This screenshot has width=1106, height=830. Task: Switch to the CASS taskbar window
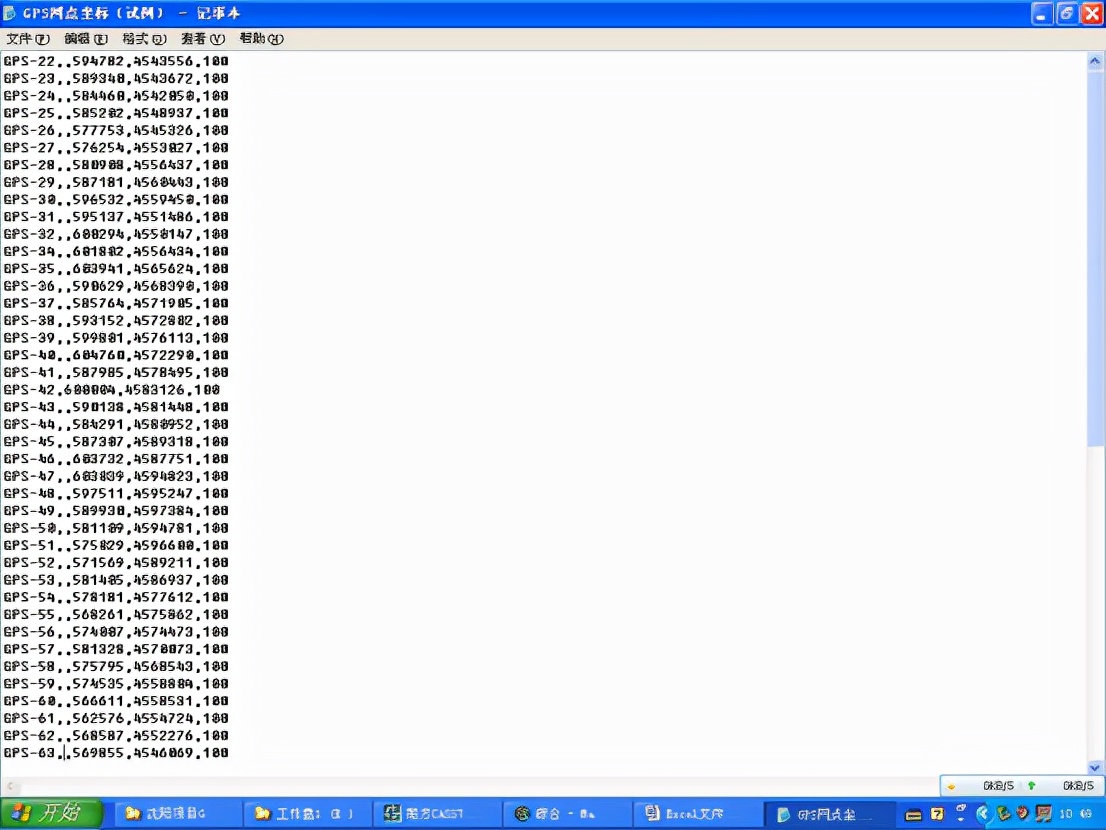[436, 814]
